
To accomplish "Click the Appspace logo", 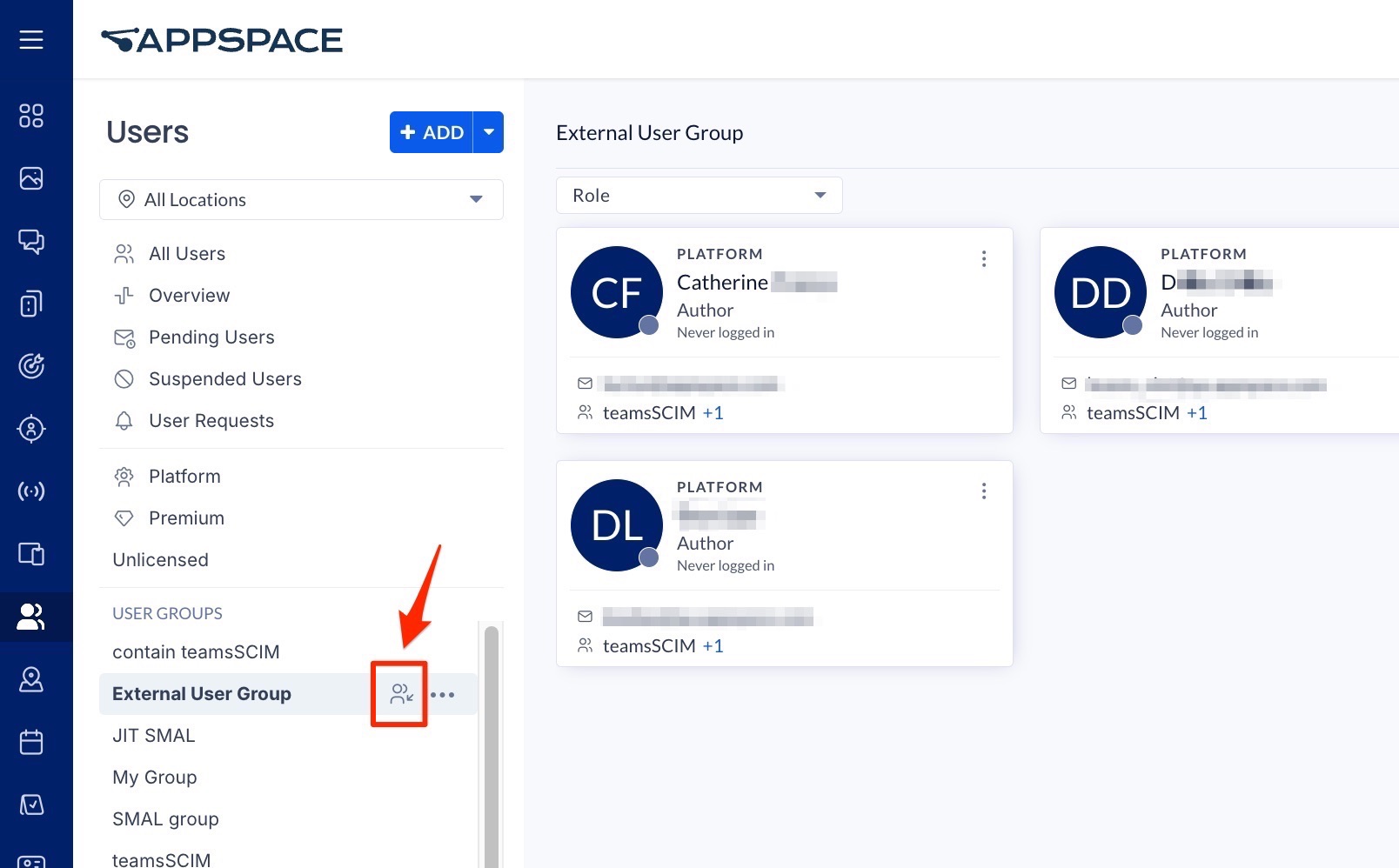I will point(222,40).
